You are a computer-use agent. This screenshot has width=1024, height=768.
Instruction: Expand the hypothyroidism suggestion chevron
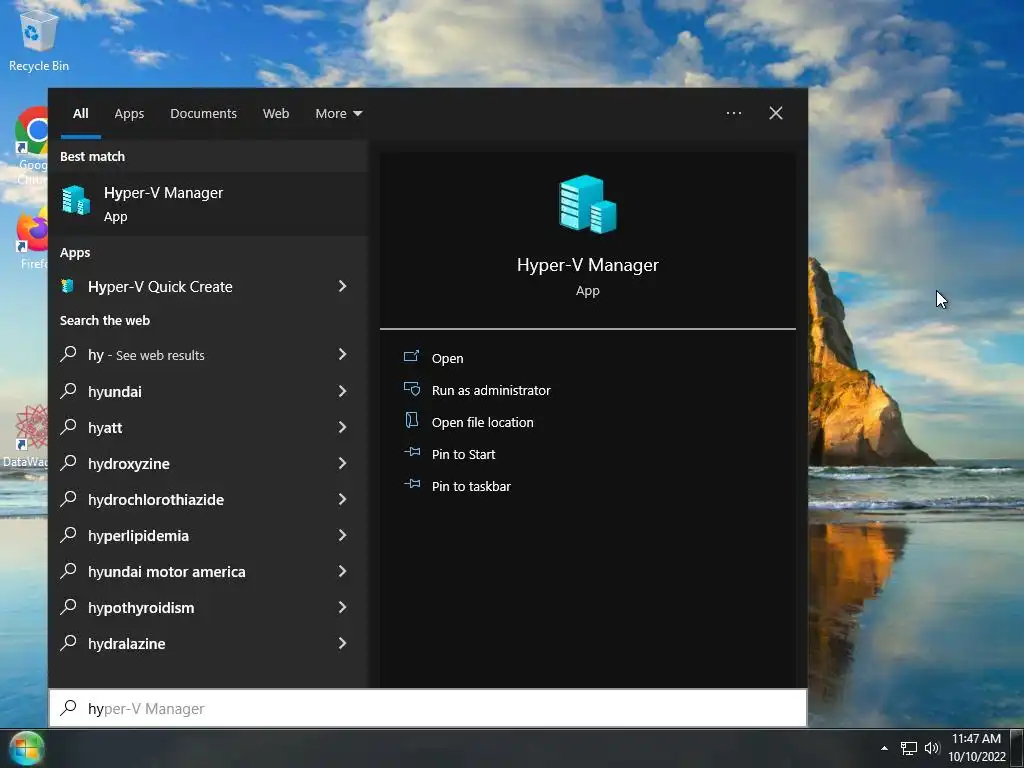[x=342, y=607]
